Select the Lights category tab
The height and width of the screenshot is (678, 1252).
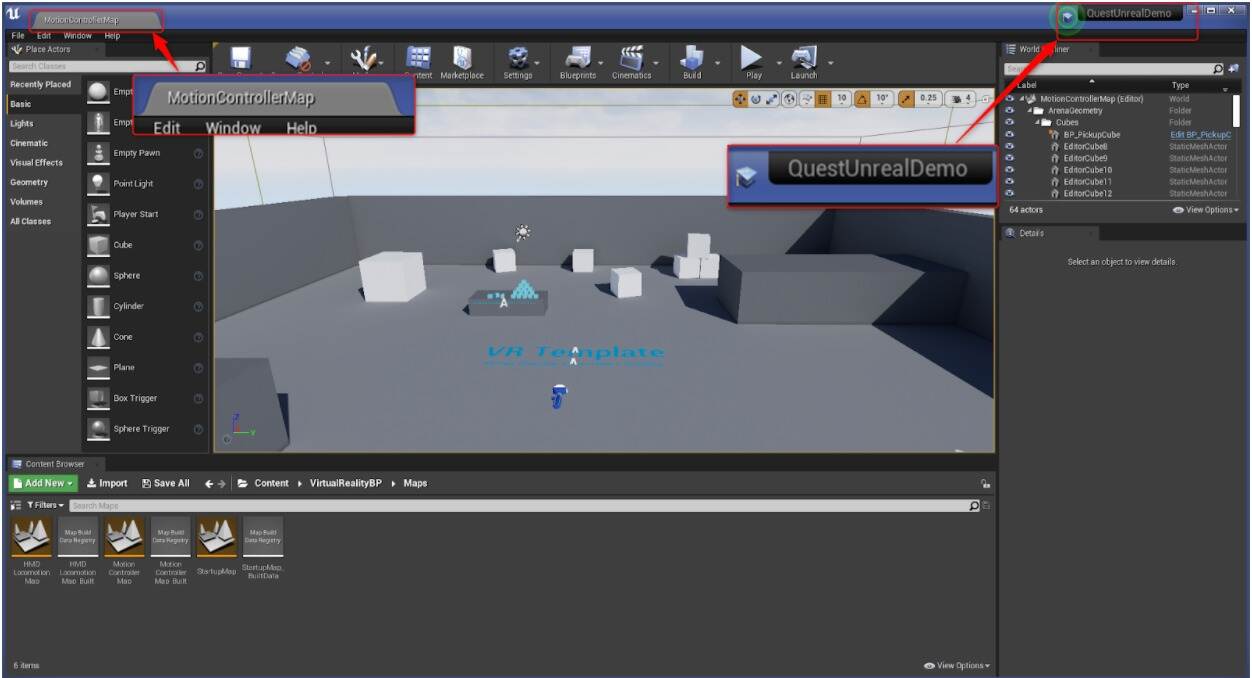coord(22,124)
